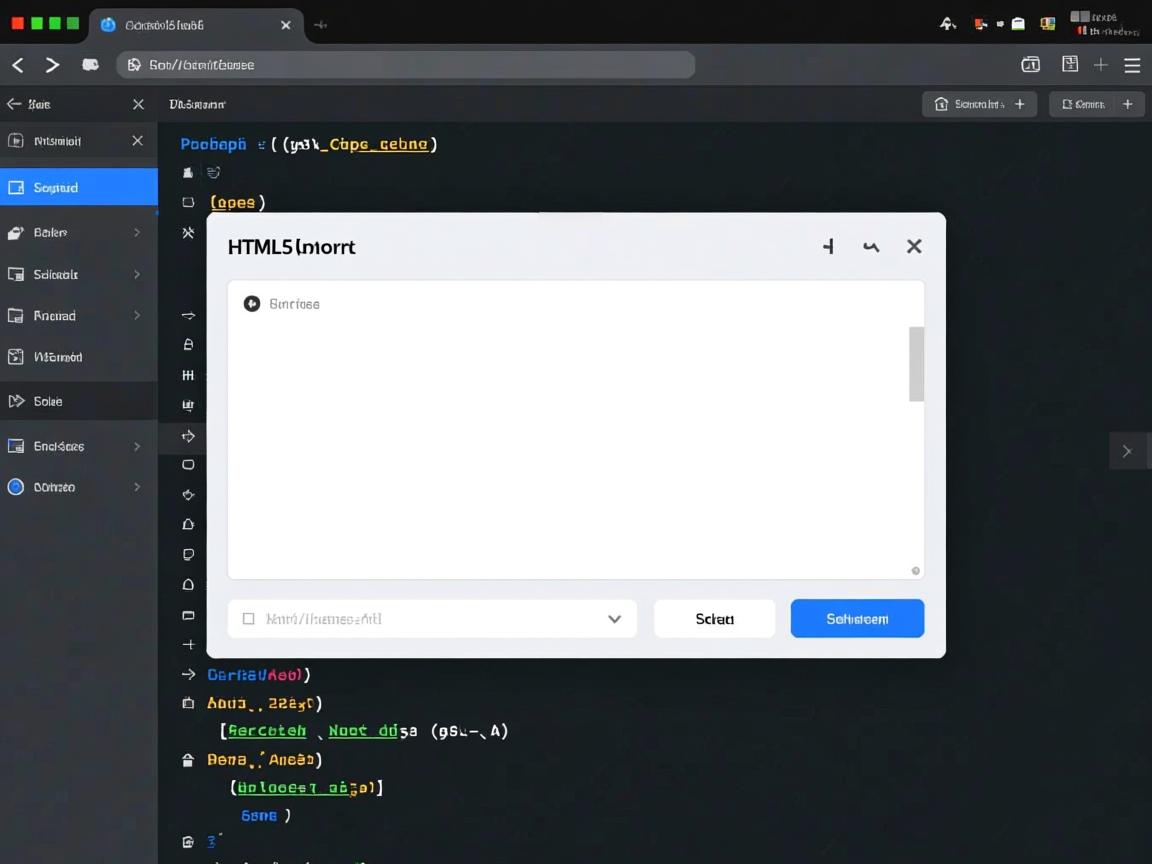Click inside the address bar

pyautogui.click(x=400, y=64)
